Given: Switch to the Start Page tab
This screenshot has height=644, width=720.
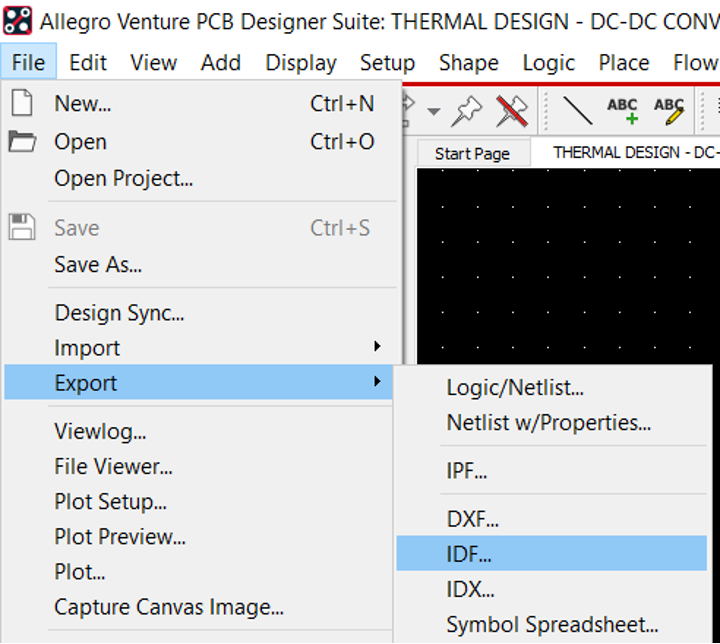Looking at the screenshot, I should (472, 153).
